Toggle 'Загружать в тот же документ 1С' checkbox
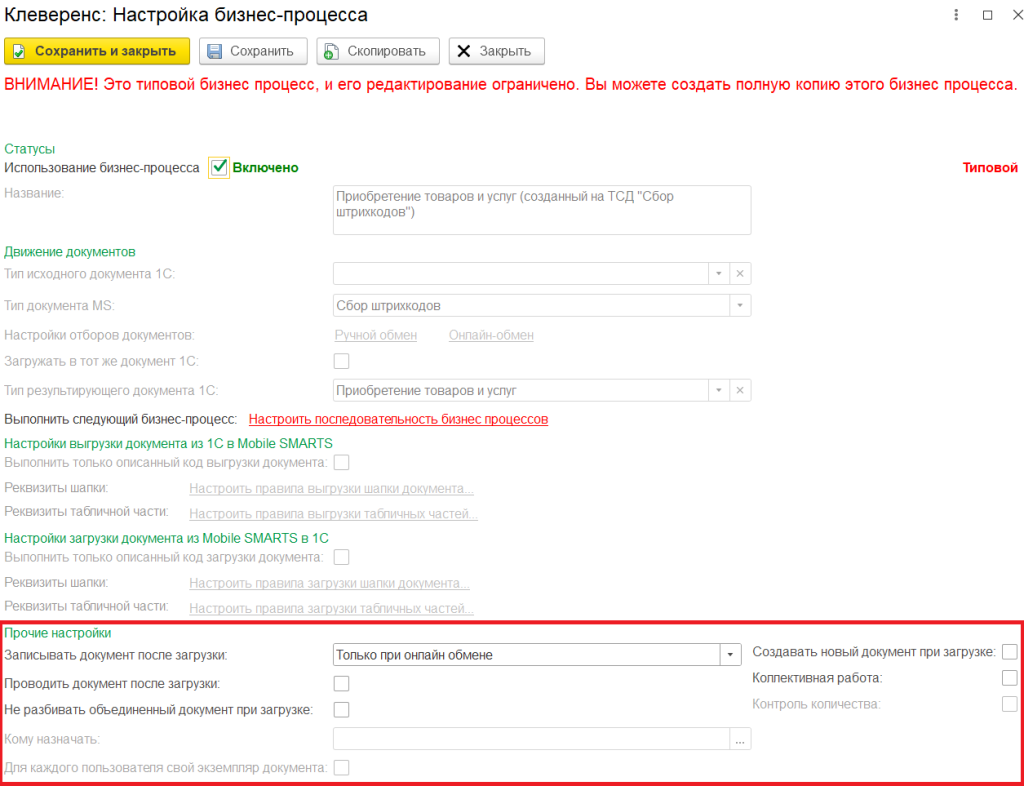Image resolution: width=1024 pixels, height=786 pixels. (x=341, y=361)
